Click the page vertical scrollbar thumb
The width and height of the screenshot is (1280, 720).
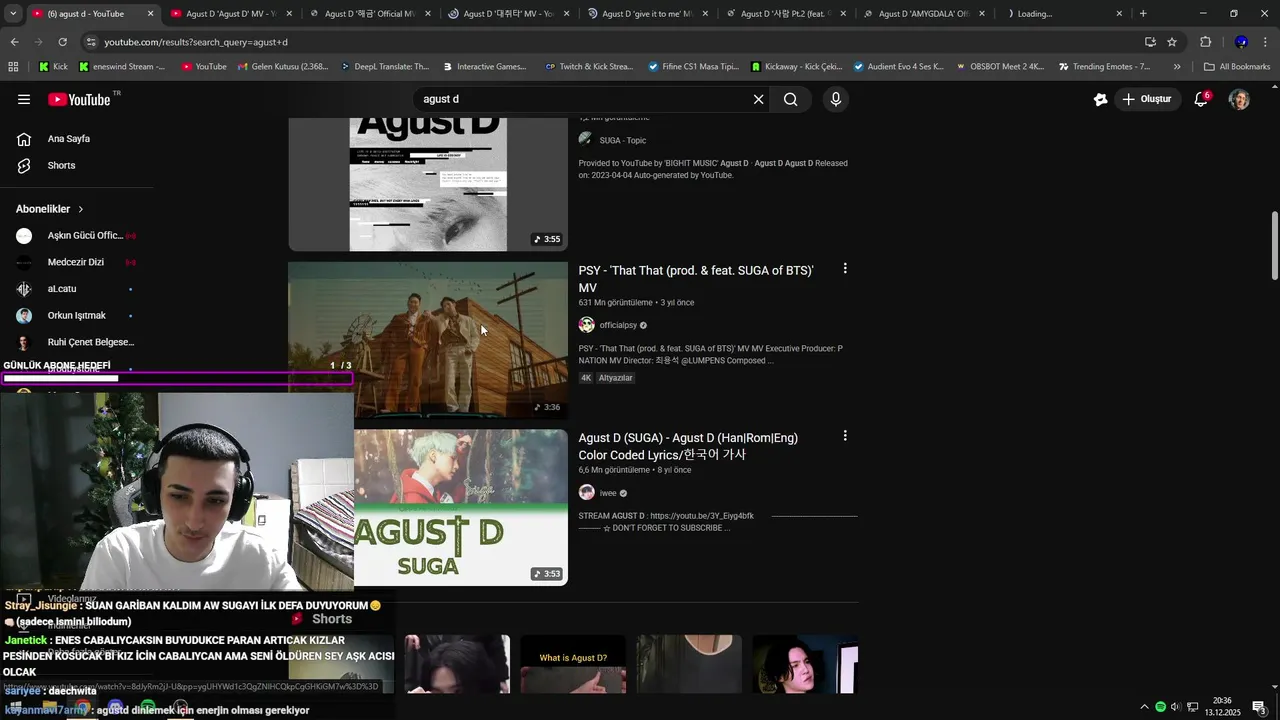coord(1274,246)
